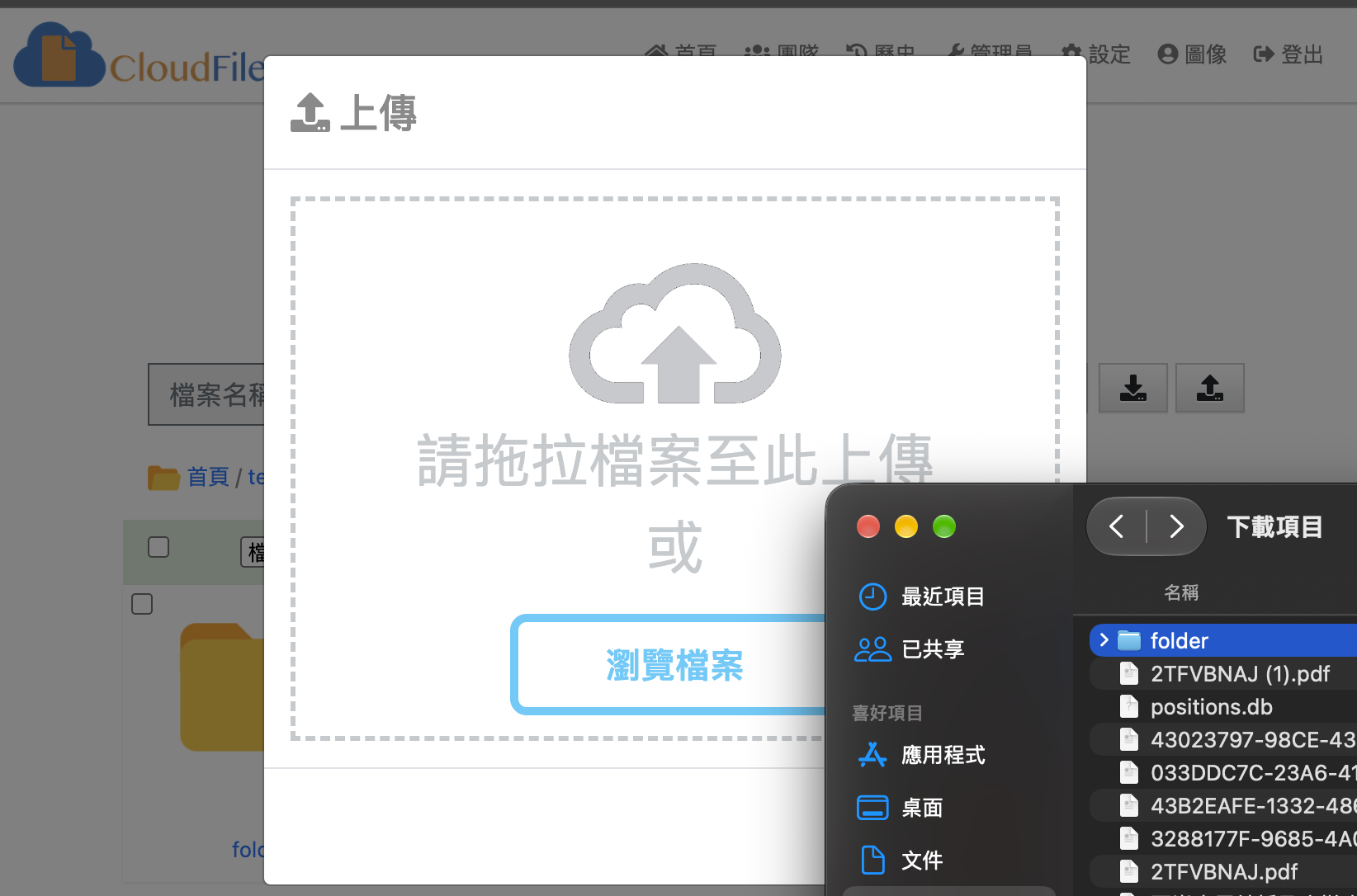1357x896 pixels.
Task: Click the orange folder icon in the breadcrumb
Action: click(163, 478)
